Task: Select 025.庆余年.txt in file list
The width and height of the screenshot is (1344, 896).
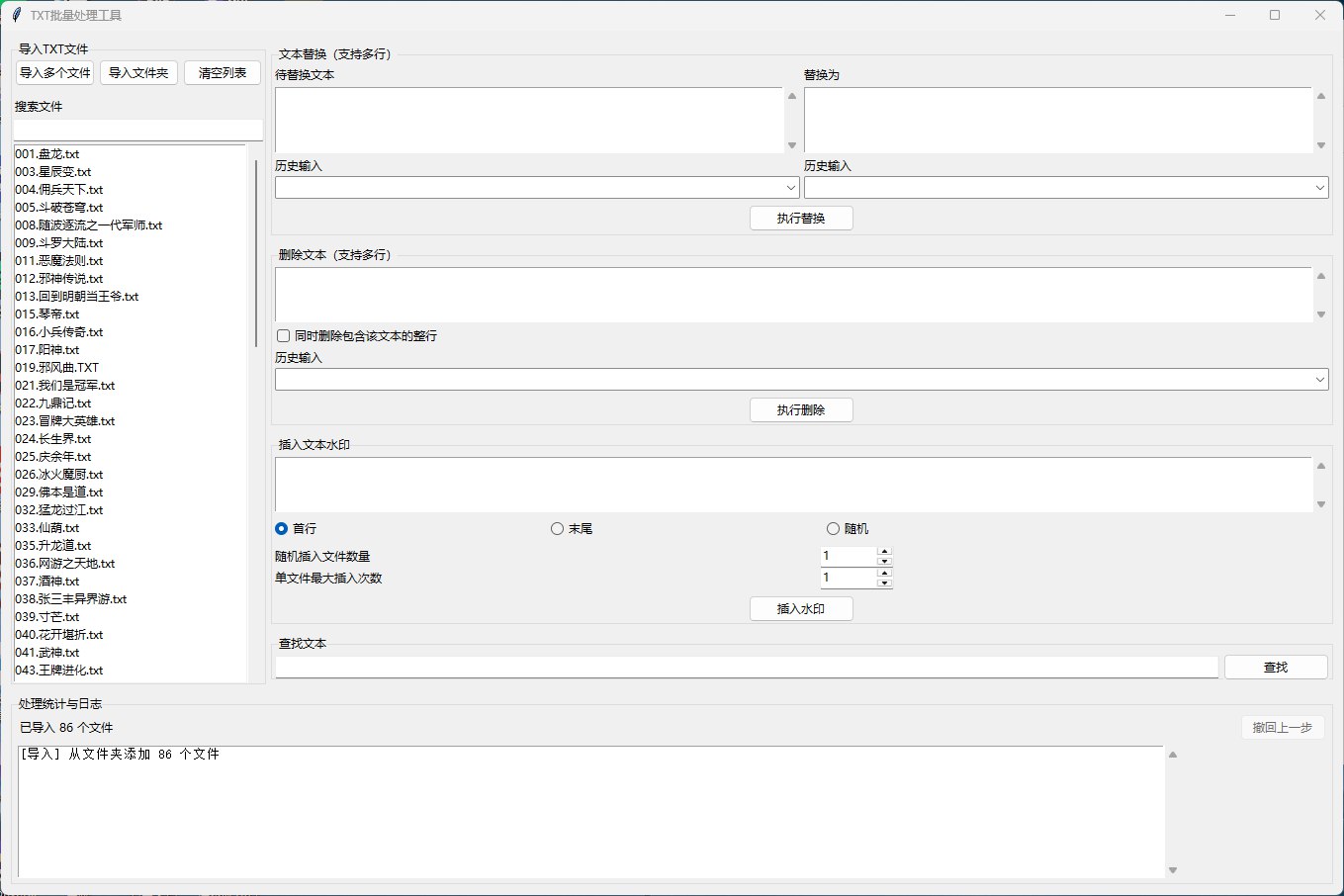Action: [53, 457]
